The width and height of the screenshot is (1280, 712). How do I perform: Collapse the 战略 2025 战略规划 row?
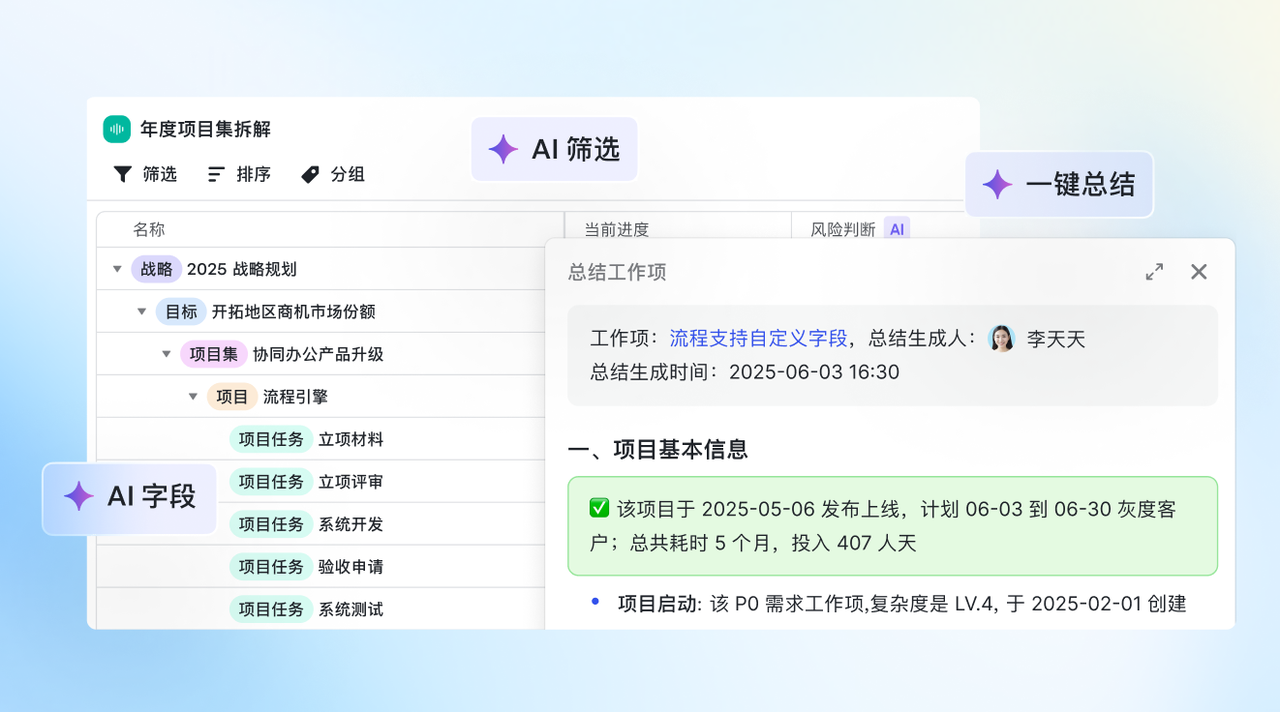(117, 269)
